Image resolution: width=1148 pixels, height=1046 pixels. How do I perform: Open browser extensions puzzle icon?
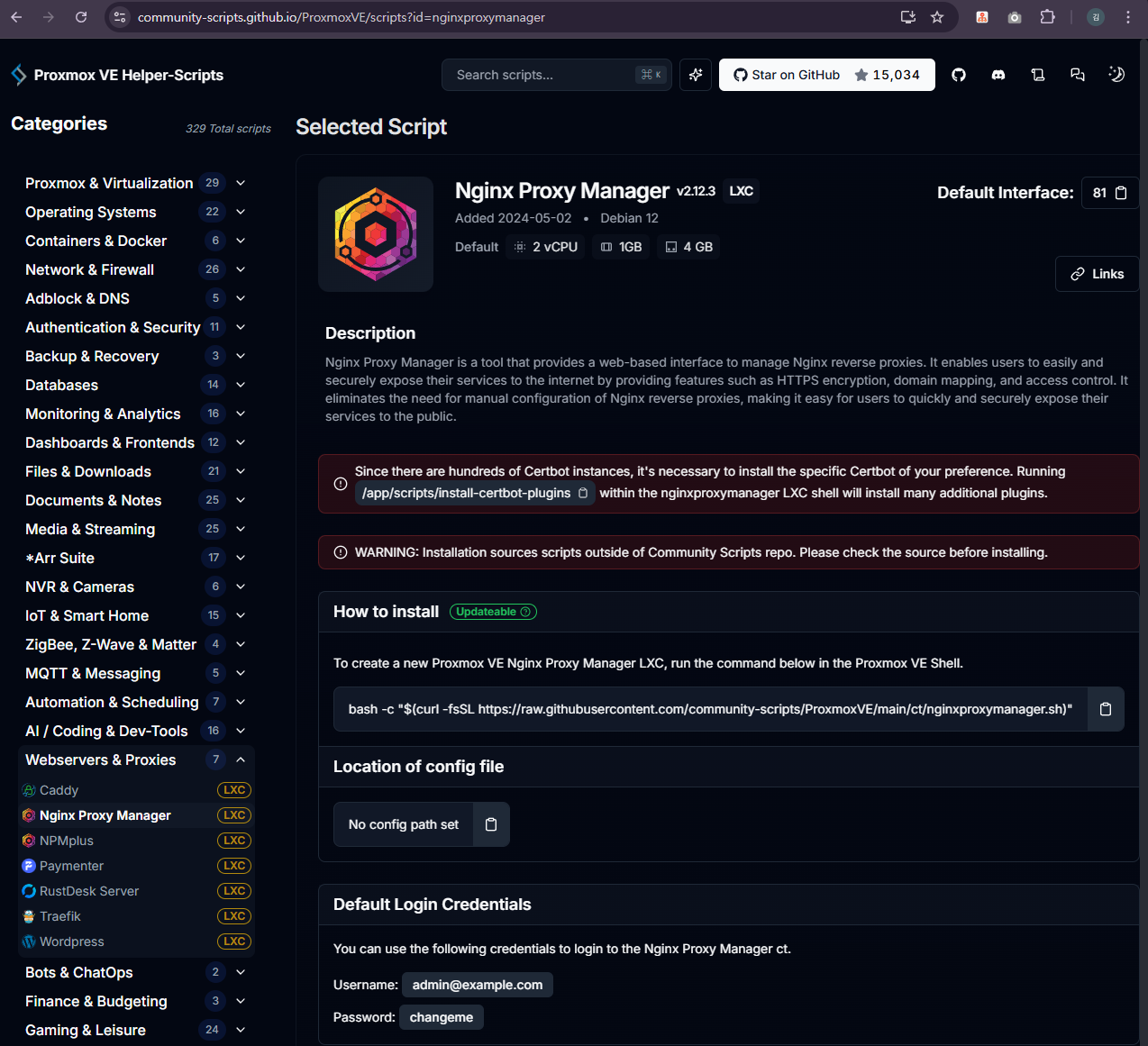[1047, 17]
